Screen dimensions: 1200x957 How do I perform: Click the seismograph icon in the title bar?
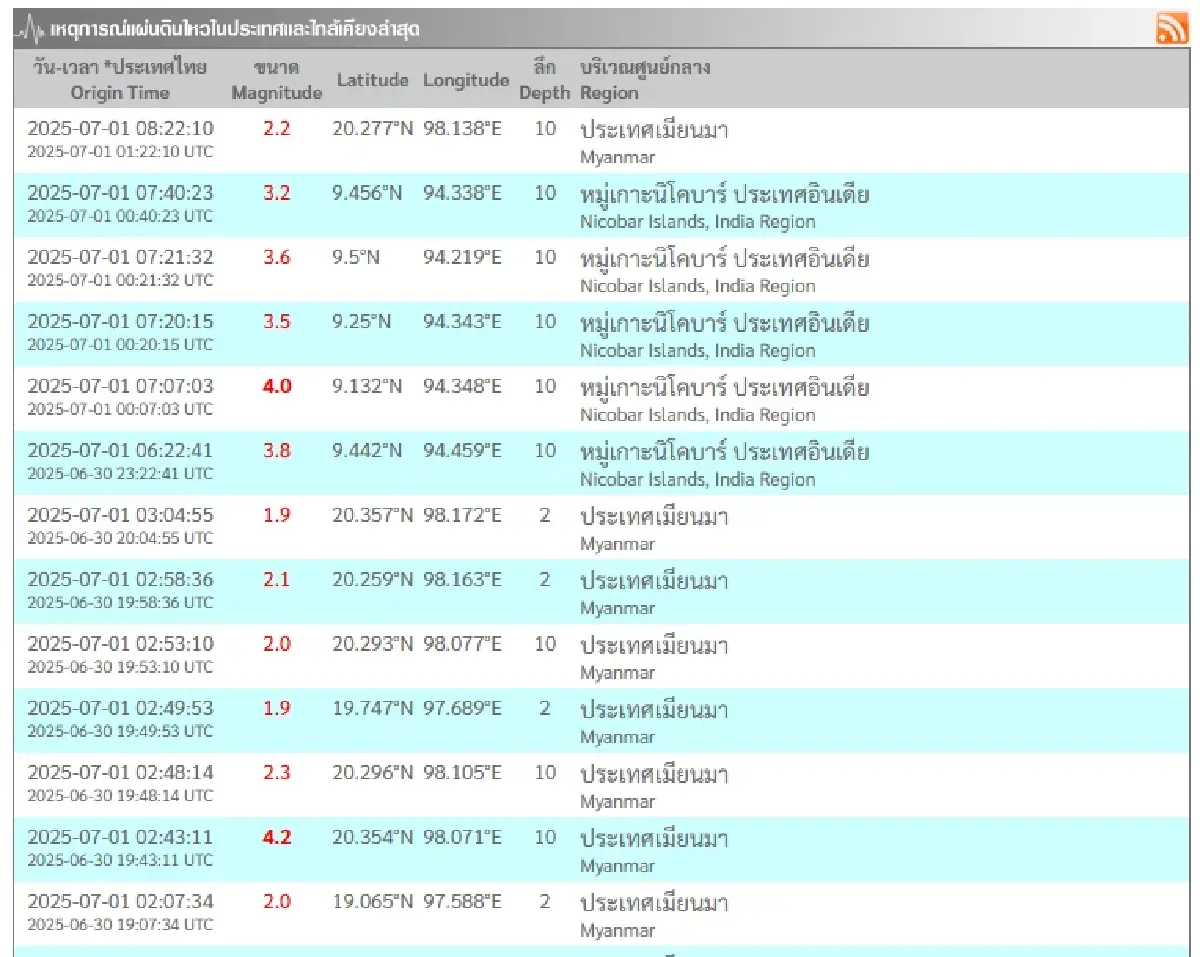[x=28, y=27]
